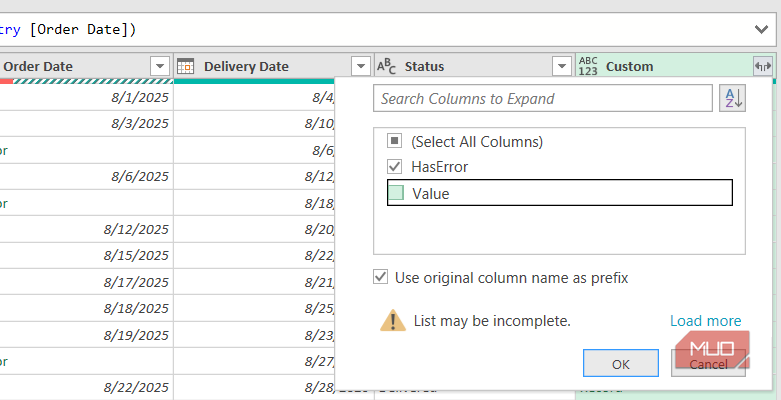The image size is (781, 400).
Task: Check the Value column checkbox
Action: point(395,193)
